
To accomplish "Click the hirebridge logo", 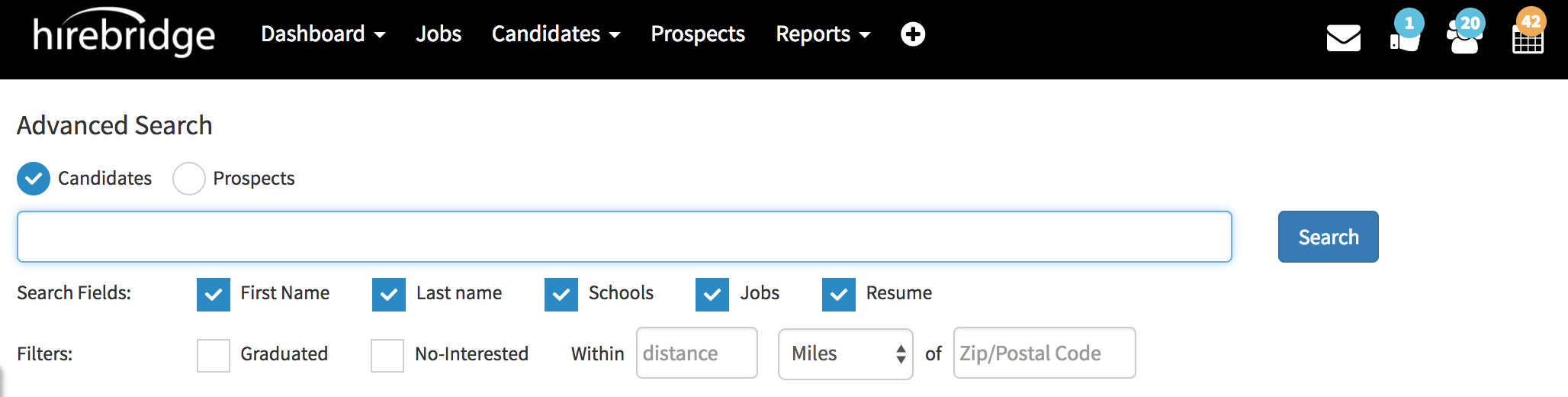I will (x=124, y=34).
